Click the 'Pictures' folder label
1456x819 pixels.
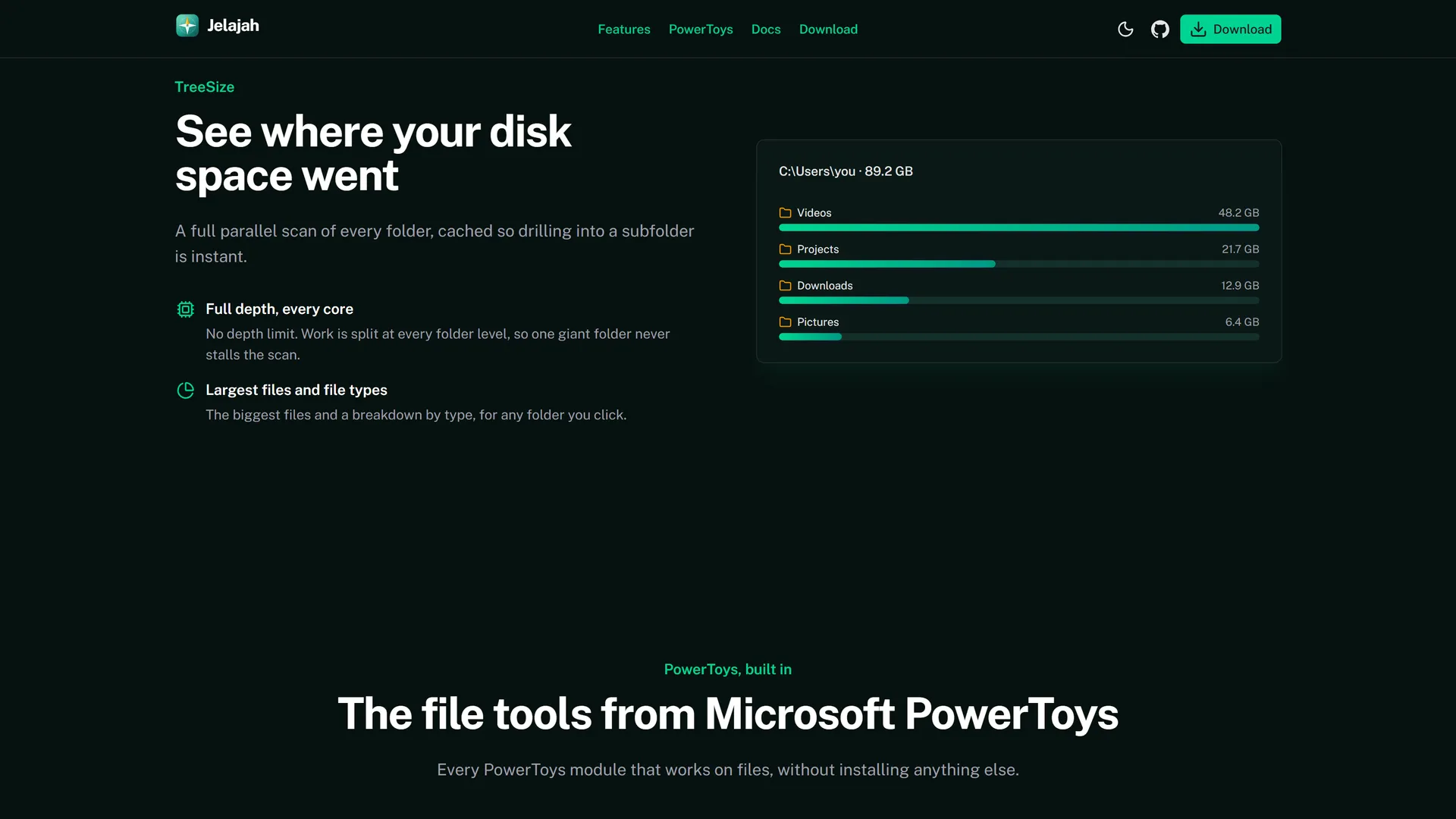(x=817, y=322)
